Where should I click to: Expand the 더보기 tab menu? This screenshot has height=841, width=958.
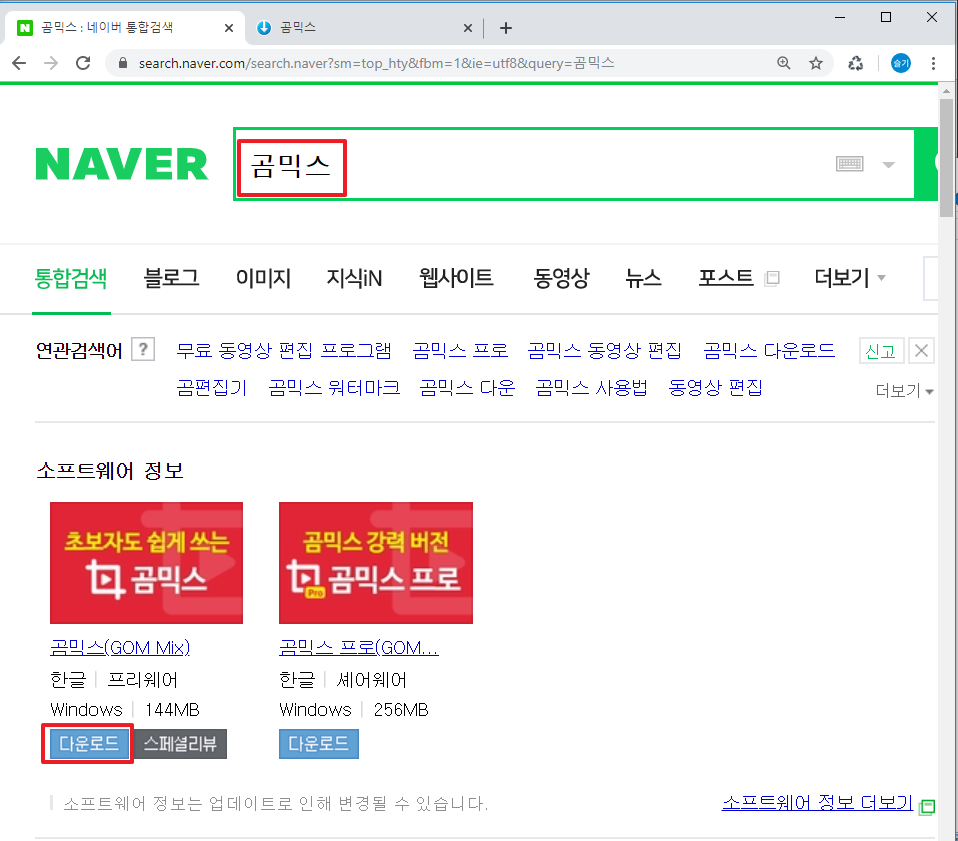(x=849, y=279)
